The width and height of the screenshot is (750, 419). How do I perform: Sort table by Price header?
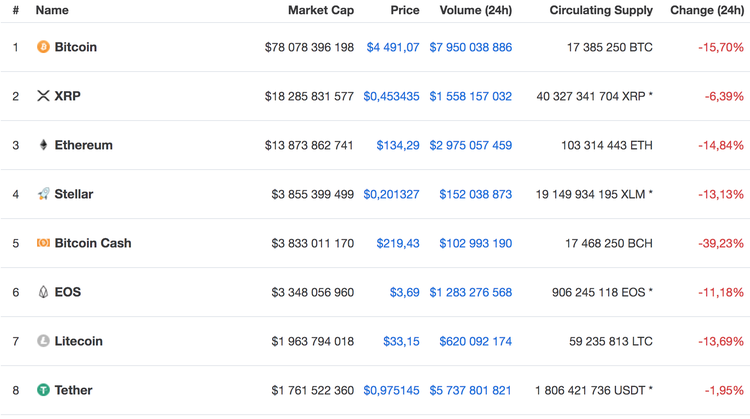pyautogui.click(x=405, y=10)
